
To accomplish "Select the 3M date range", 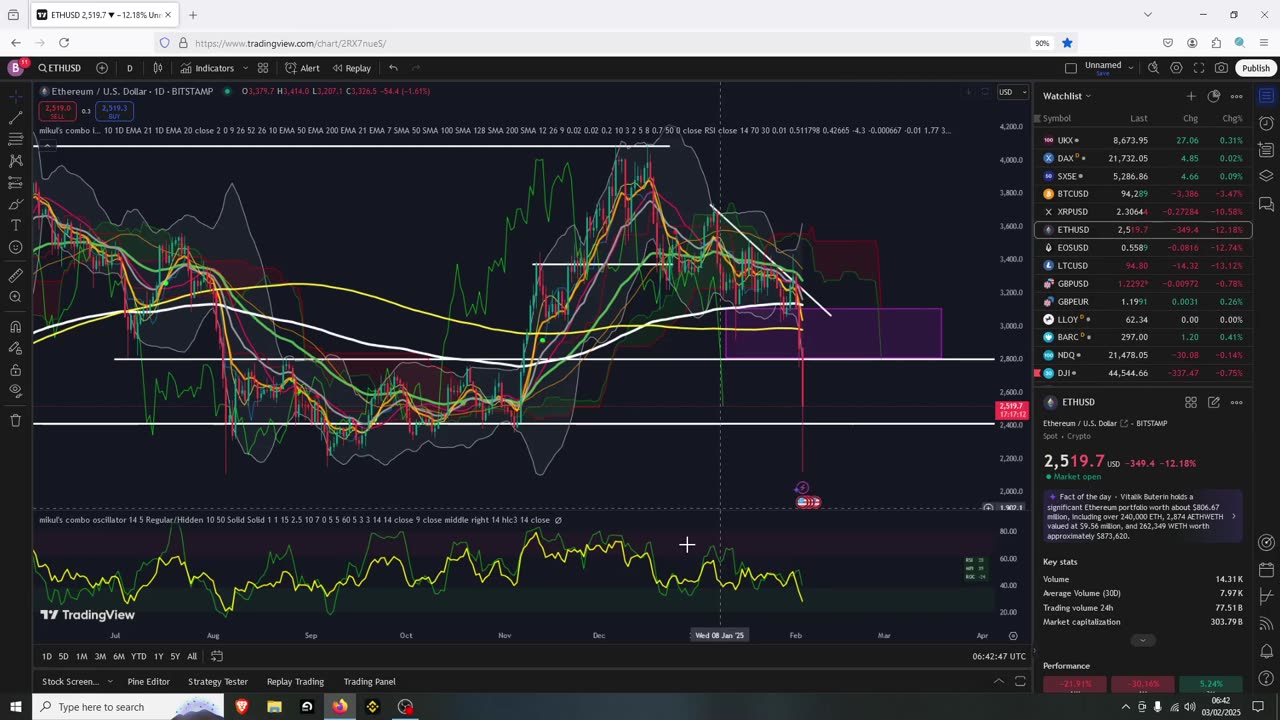I will pyautogui.click(x=100, y=656).
